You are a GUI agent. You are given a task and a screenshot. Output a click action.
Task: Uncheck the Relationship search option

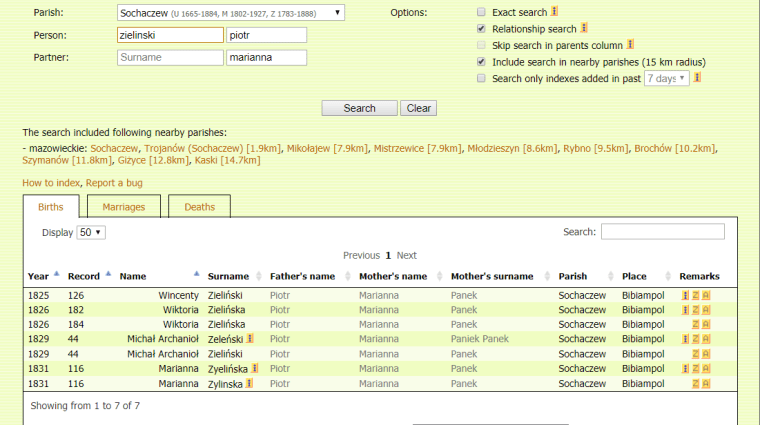481,29
